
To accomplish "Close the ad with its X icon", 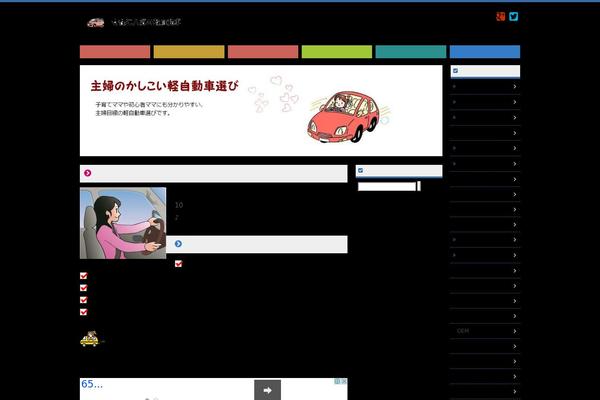I will (344, 381).
